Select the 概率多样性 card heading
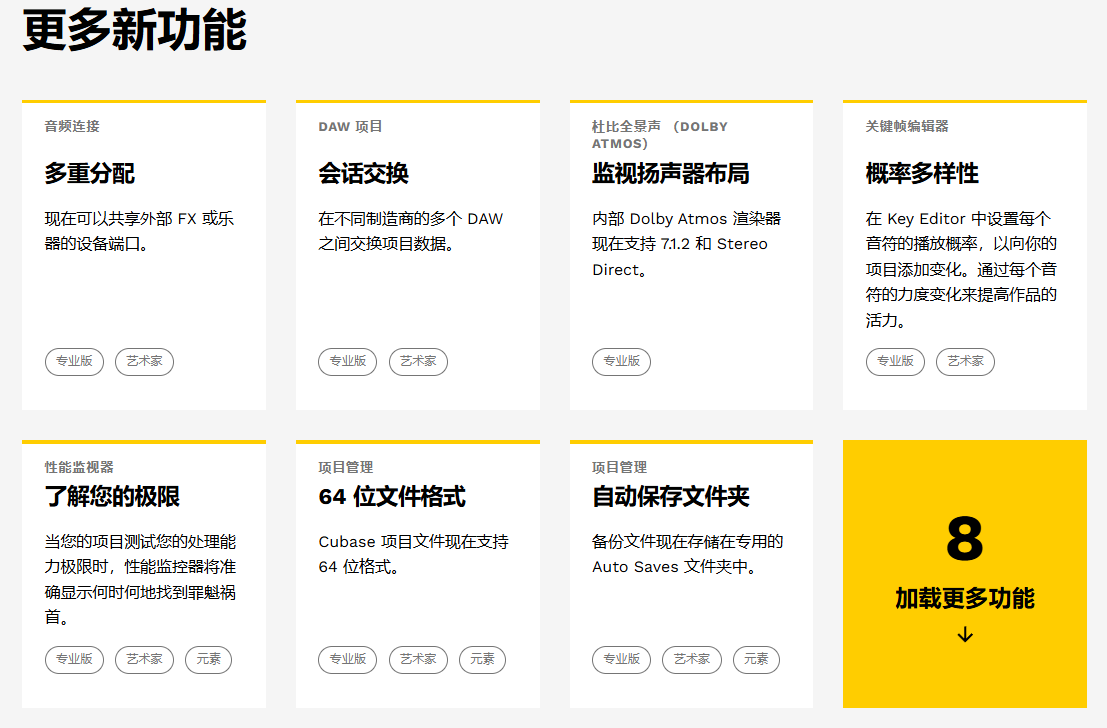Image resolution: width=1107 pixels, height=728 pixels. [922, 174]
